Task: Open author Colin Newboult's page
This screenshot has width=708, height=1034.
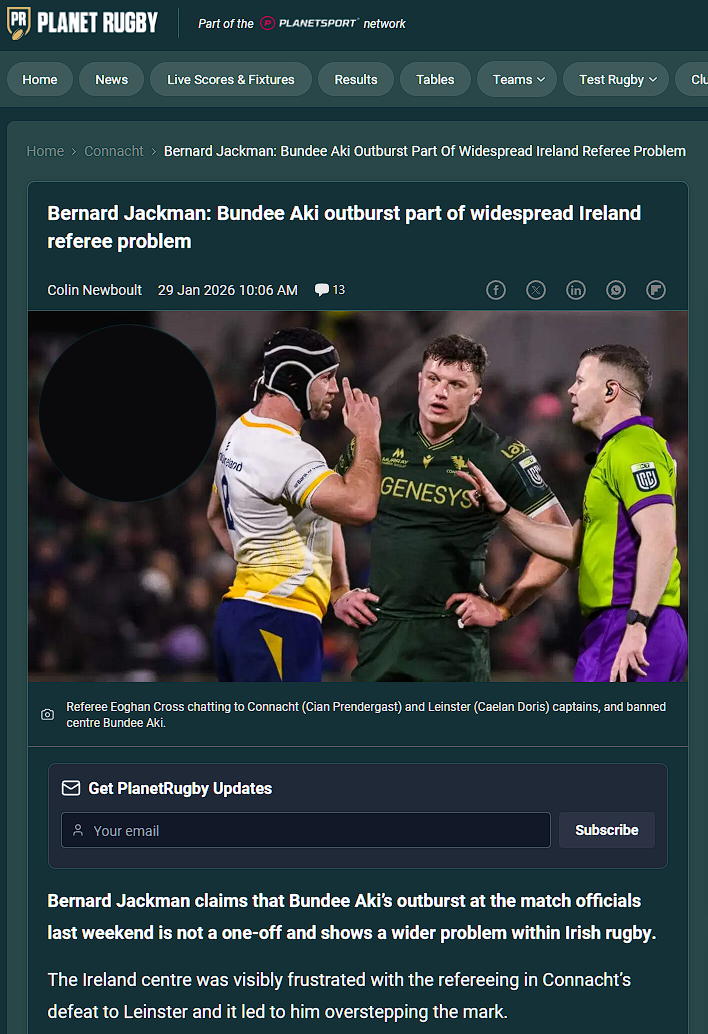Action: 94,290
